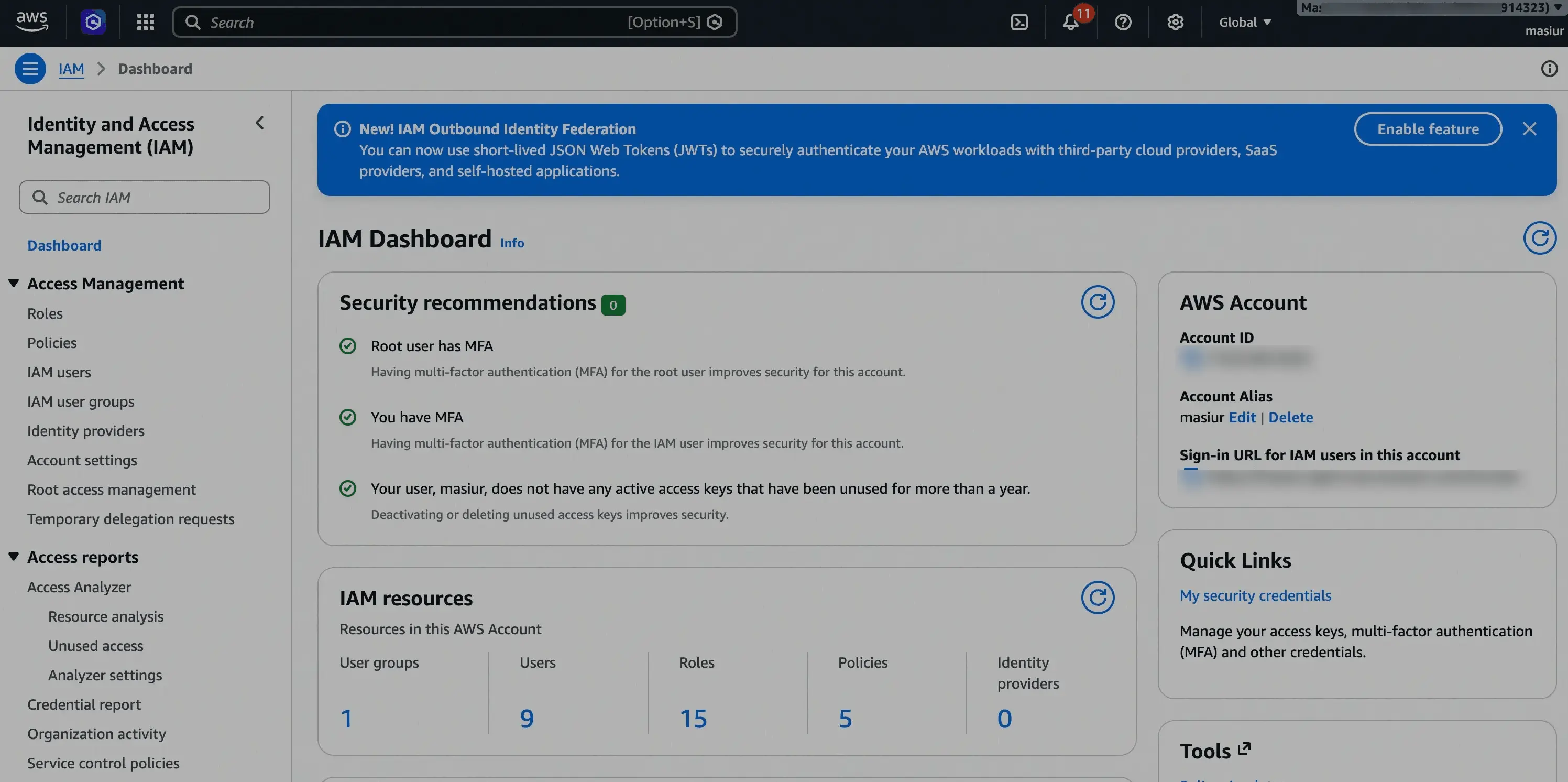Viewport: 1568px width, 782px height.
Task: Collapse the Access Management section
Action: click(14, 283)
